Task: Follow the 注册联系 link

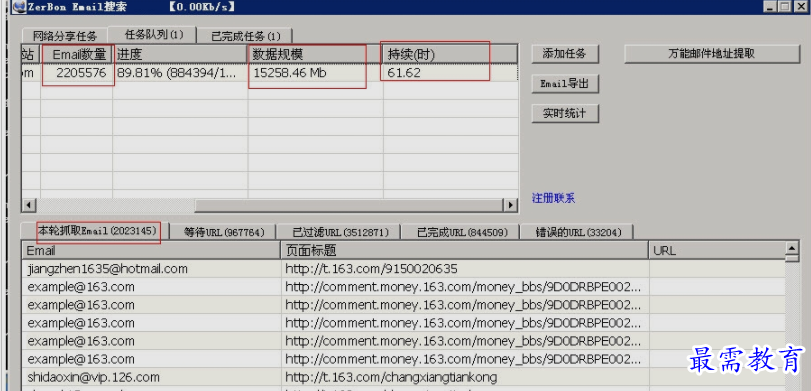Action: (x=553, y=198)
